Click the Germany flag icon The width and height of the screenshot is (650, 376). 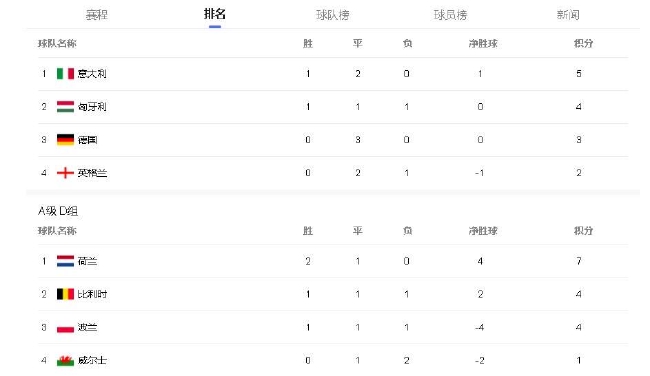65,140
